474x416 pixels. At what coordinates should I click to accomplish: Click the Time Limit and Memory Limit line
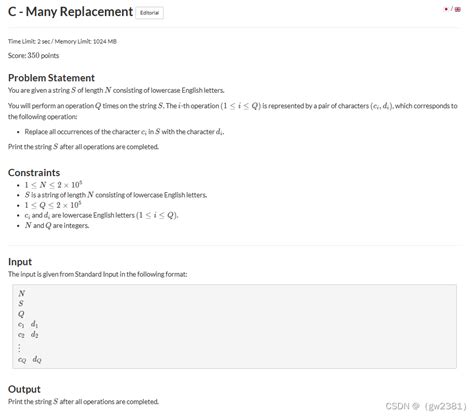(x=62, y=41)
